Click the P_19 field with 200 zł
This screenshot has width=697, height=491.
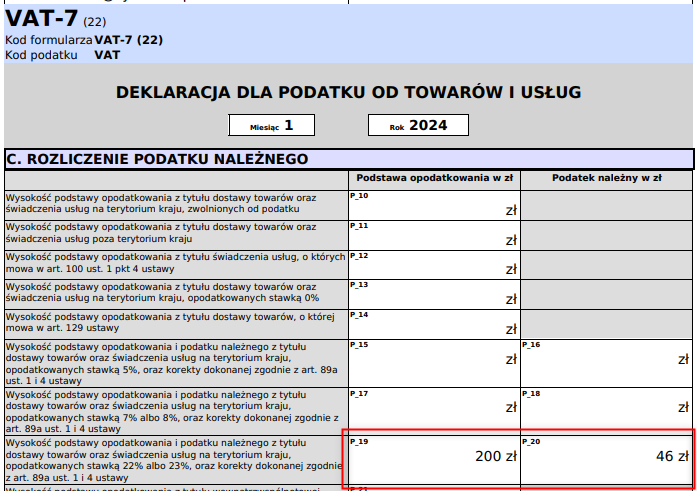(434, 460)
